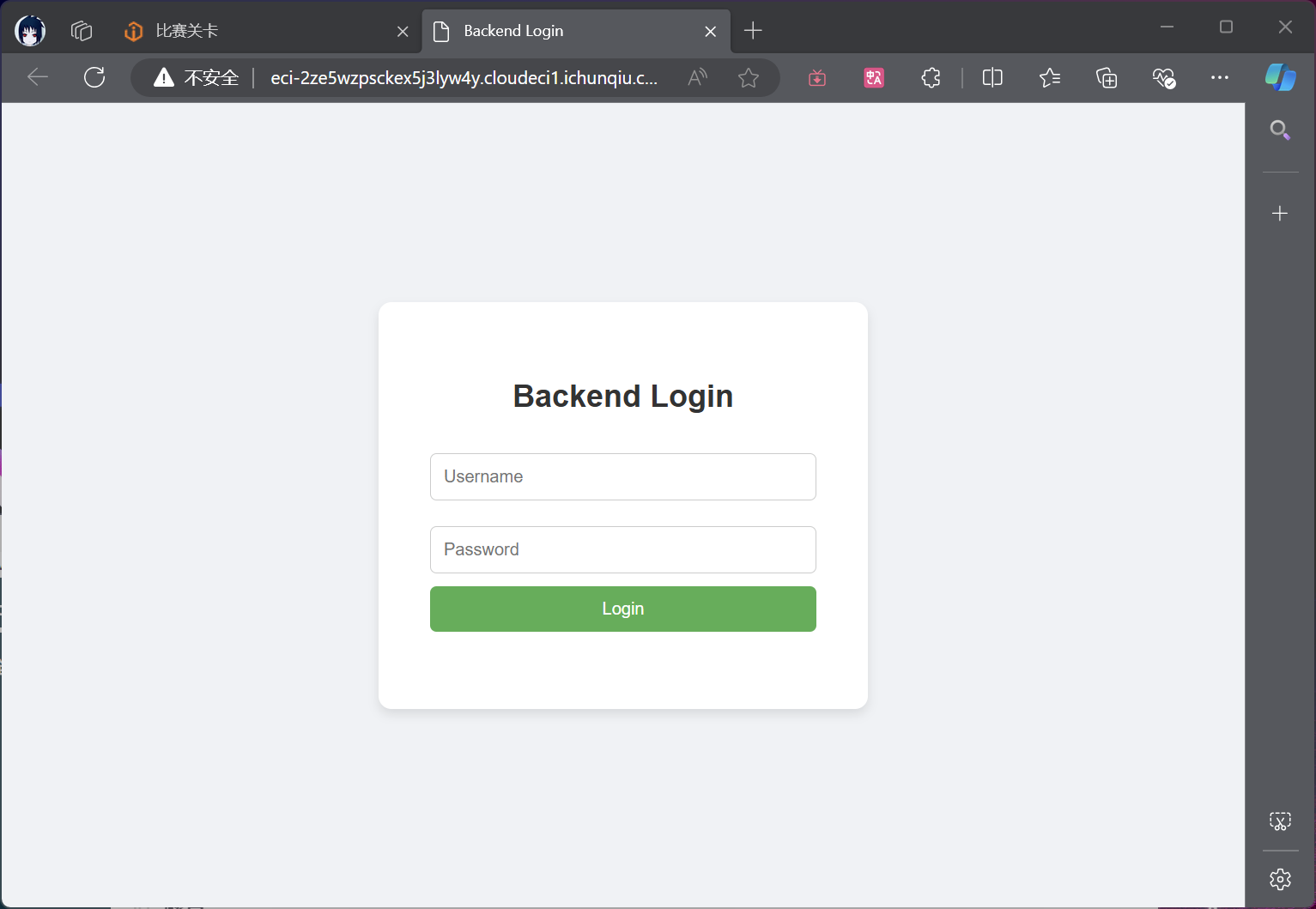Refresh the current page
The width and height of the screenshot is (1316, 909).
point(94,77)
